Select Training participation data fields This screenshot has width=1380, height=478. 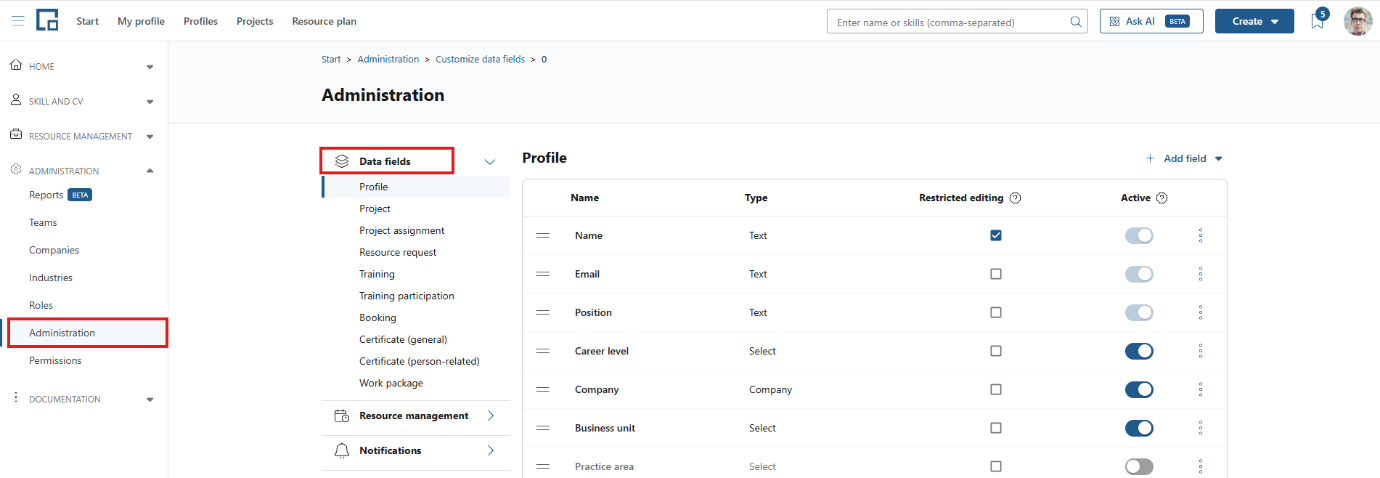pyautogui.click(x=407, y=296)
